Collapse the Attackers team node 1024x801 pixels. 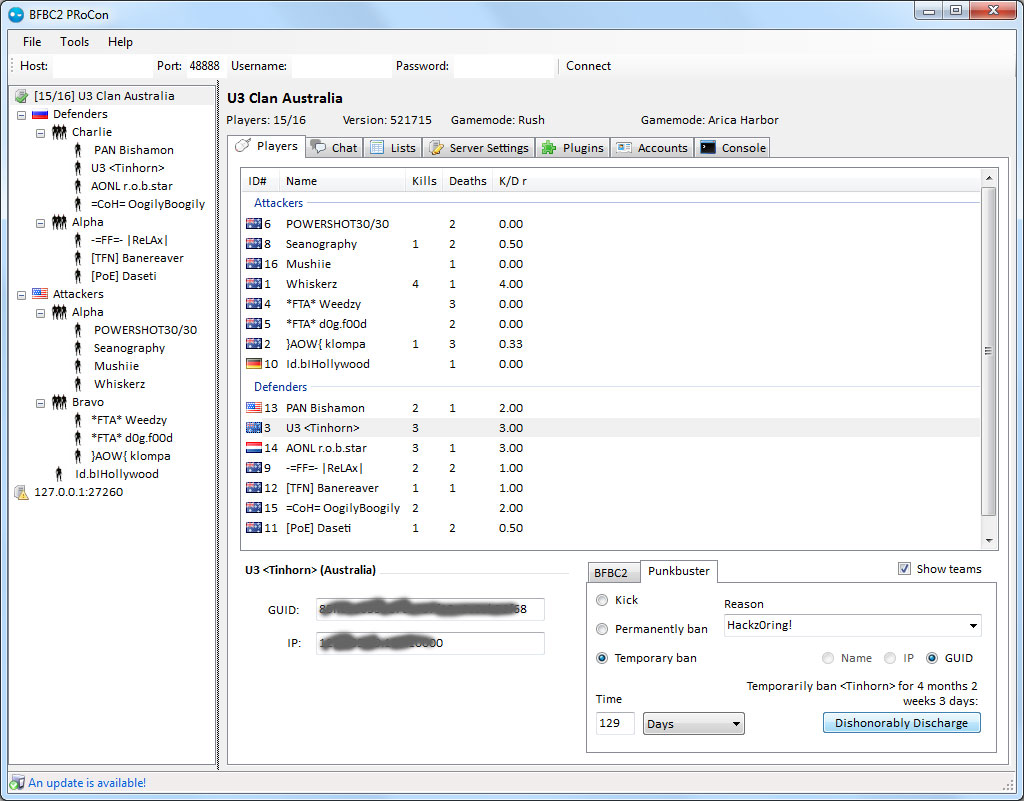(x=22, y=295)
